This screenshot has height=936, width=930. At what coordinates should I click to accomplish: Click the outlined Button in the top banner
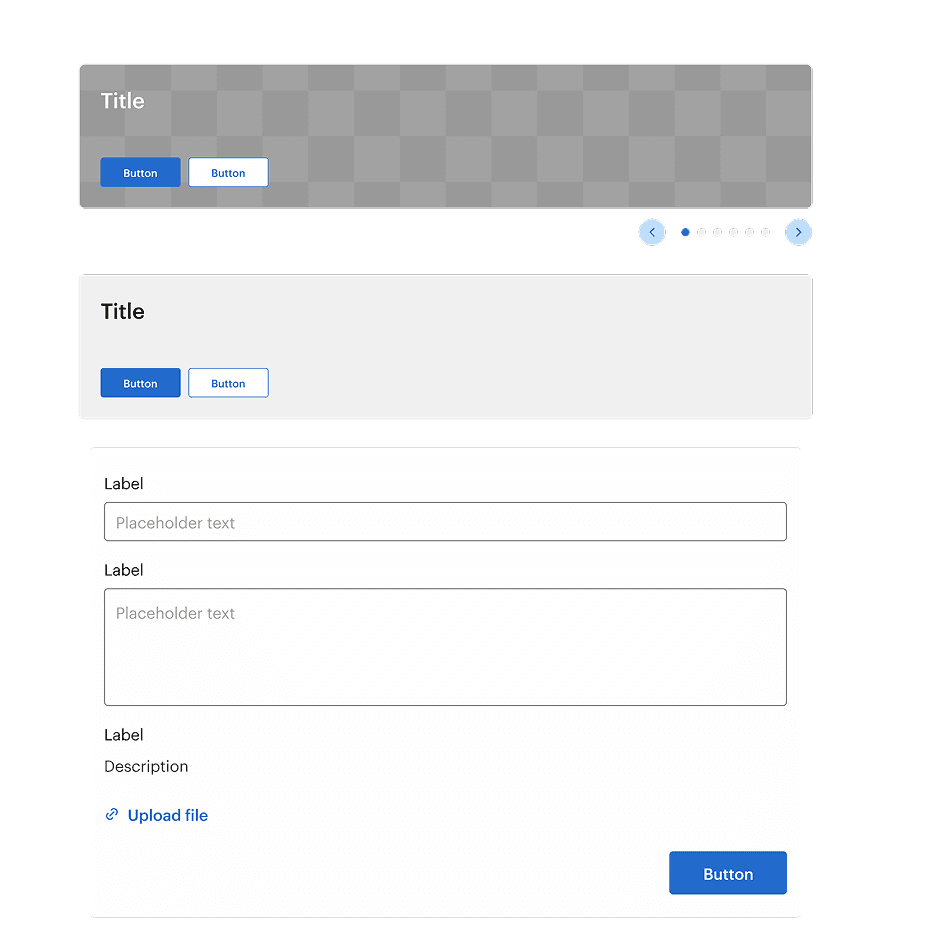(x=228, y=172)
